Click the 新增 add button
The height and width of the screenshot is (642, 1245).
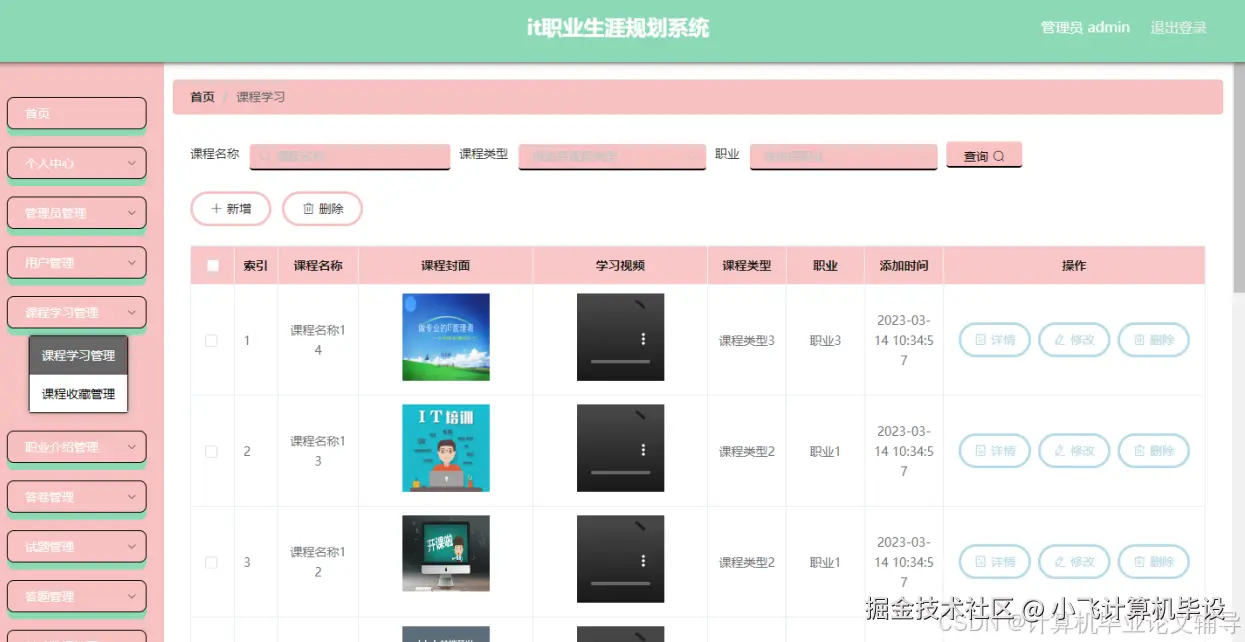click(231, 209)
